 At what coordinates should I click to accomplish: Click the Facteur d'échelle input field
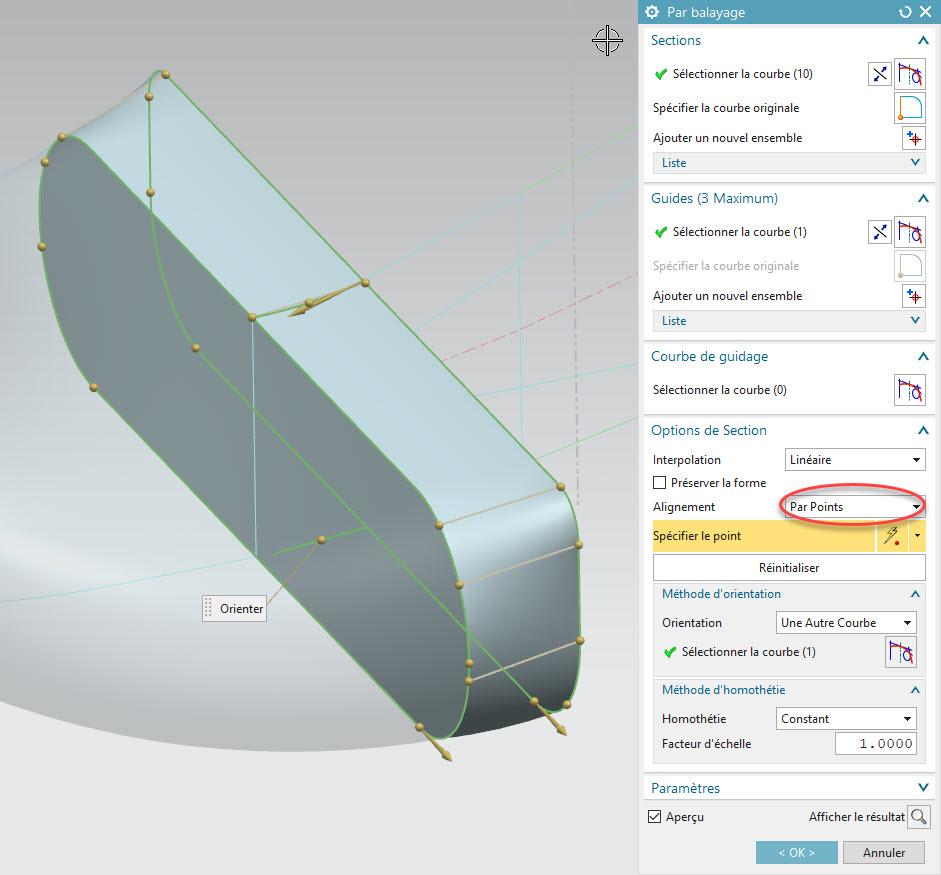coord(876,744)
